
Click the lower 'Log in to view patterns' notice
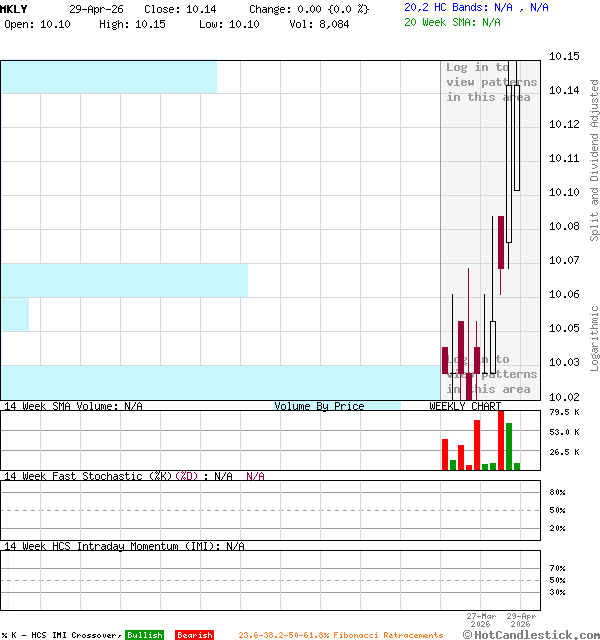(x=491, y=374)
